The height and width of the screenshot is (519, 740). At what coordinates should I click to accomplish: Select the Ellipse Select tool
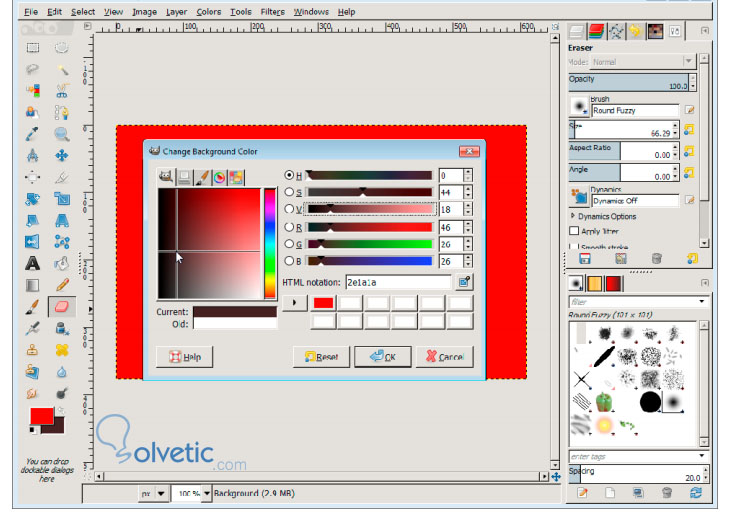click(61, 48)
